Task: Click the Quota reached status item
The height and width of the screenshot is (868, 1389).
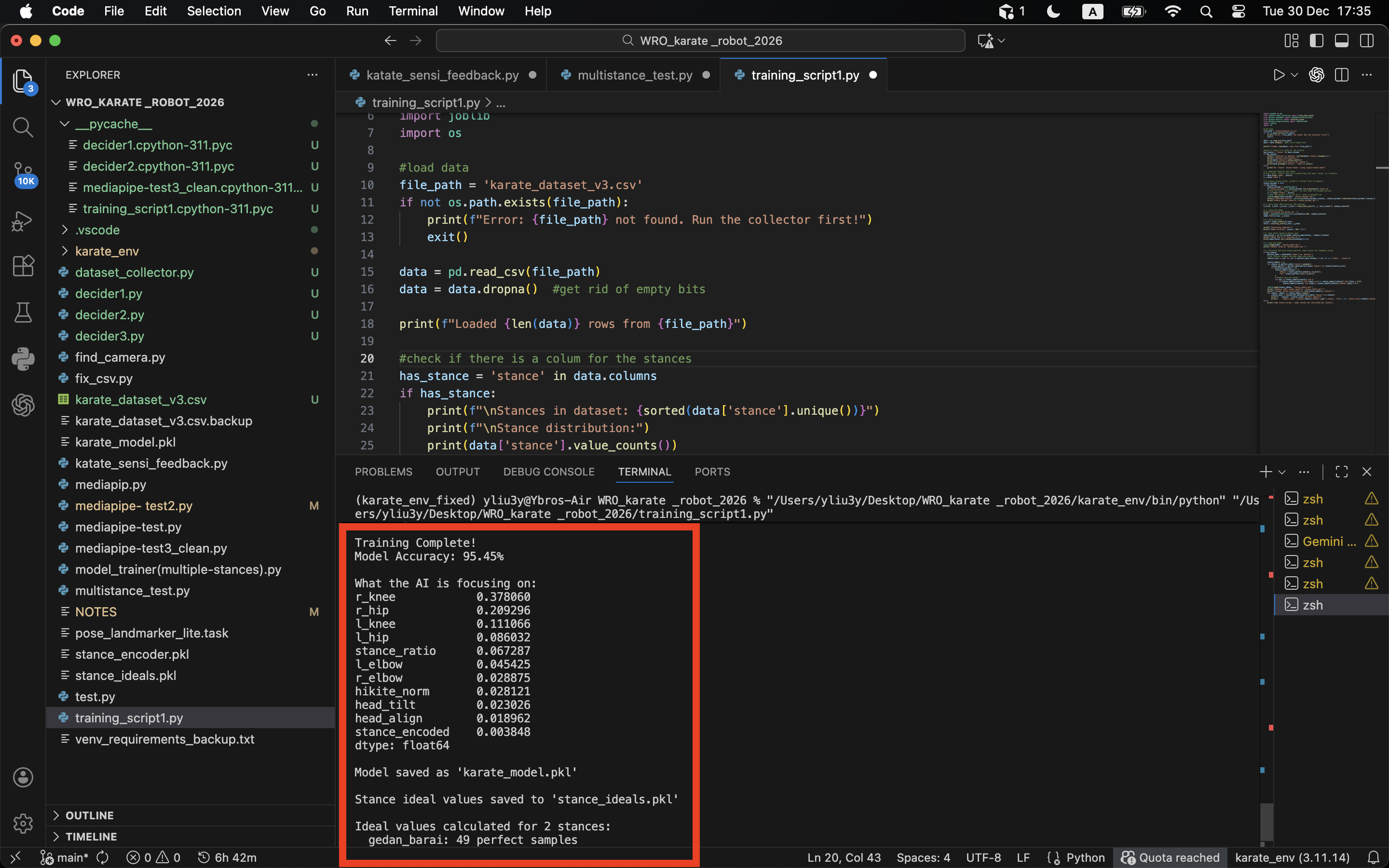Action: click(x=1171, y=858)
